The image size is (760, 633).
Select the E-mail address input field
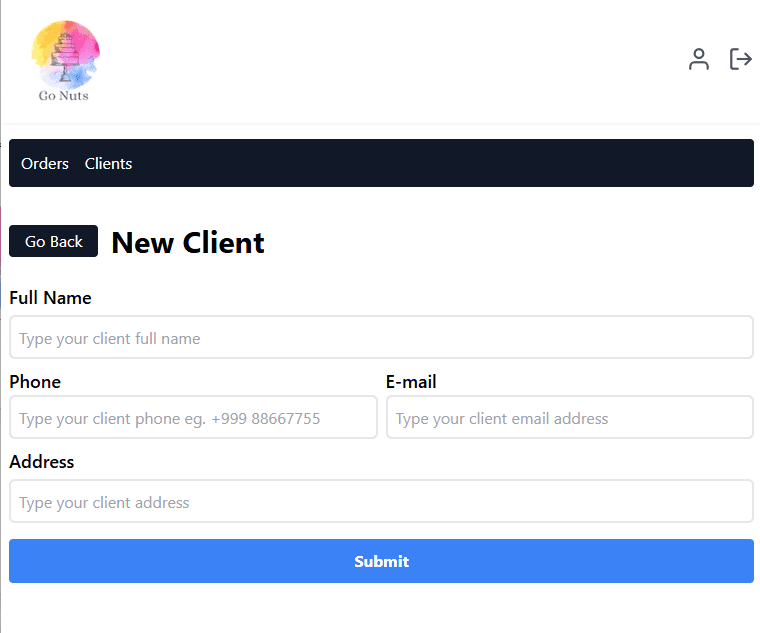point(570,417)
